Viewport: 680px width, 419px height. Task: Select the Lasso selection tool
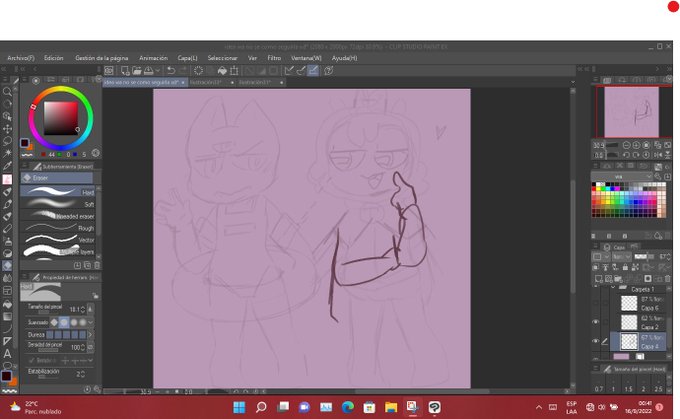click(7, 141)
